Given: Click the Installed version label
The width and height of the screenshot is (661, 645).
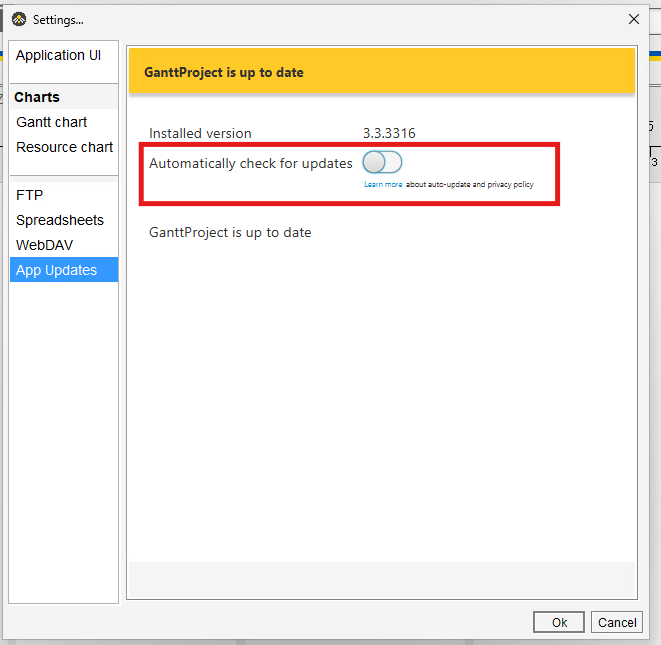Looking at the screenshot, I should point(200,133).
